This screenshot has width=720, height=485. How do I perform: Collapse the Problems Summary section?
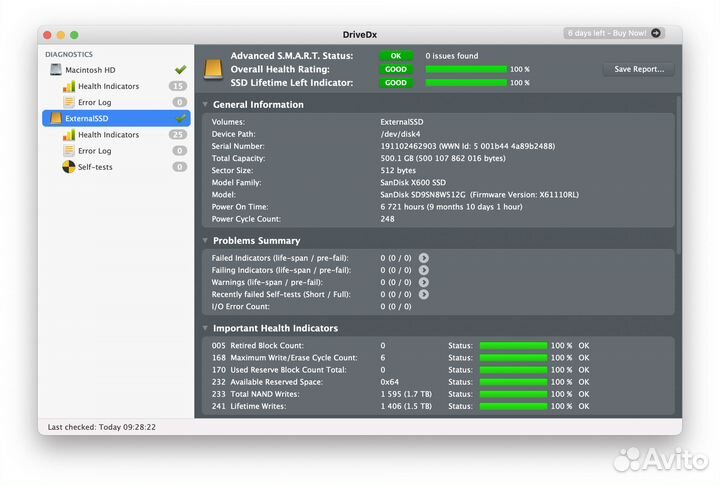[x=205, y=241]
